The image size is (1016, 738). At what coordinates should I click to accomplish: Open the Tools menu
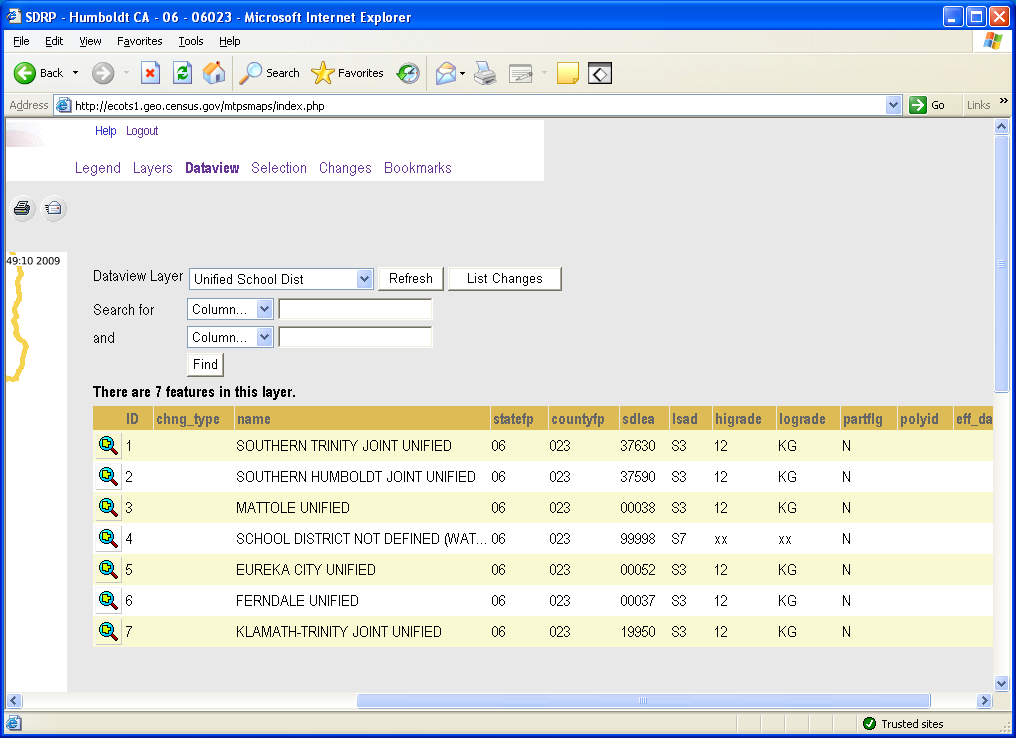tap(190, 41)
